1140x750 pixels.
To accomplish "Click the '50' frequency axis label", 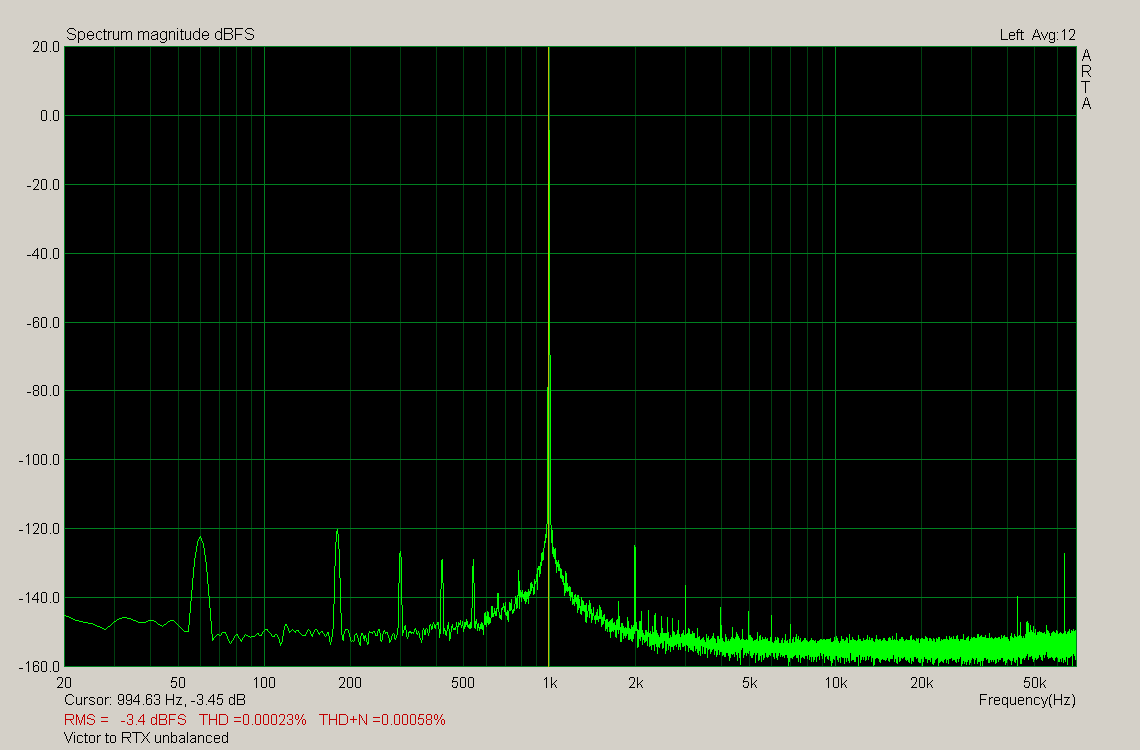I will (177, 683).
